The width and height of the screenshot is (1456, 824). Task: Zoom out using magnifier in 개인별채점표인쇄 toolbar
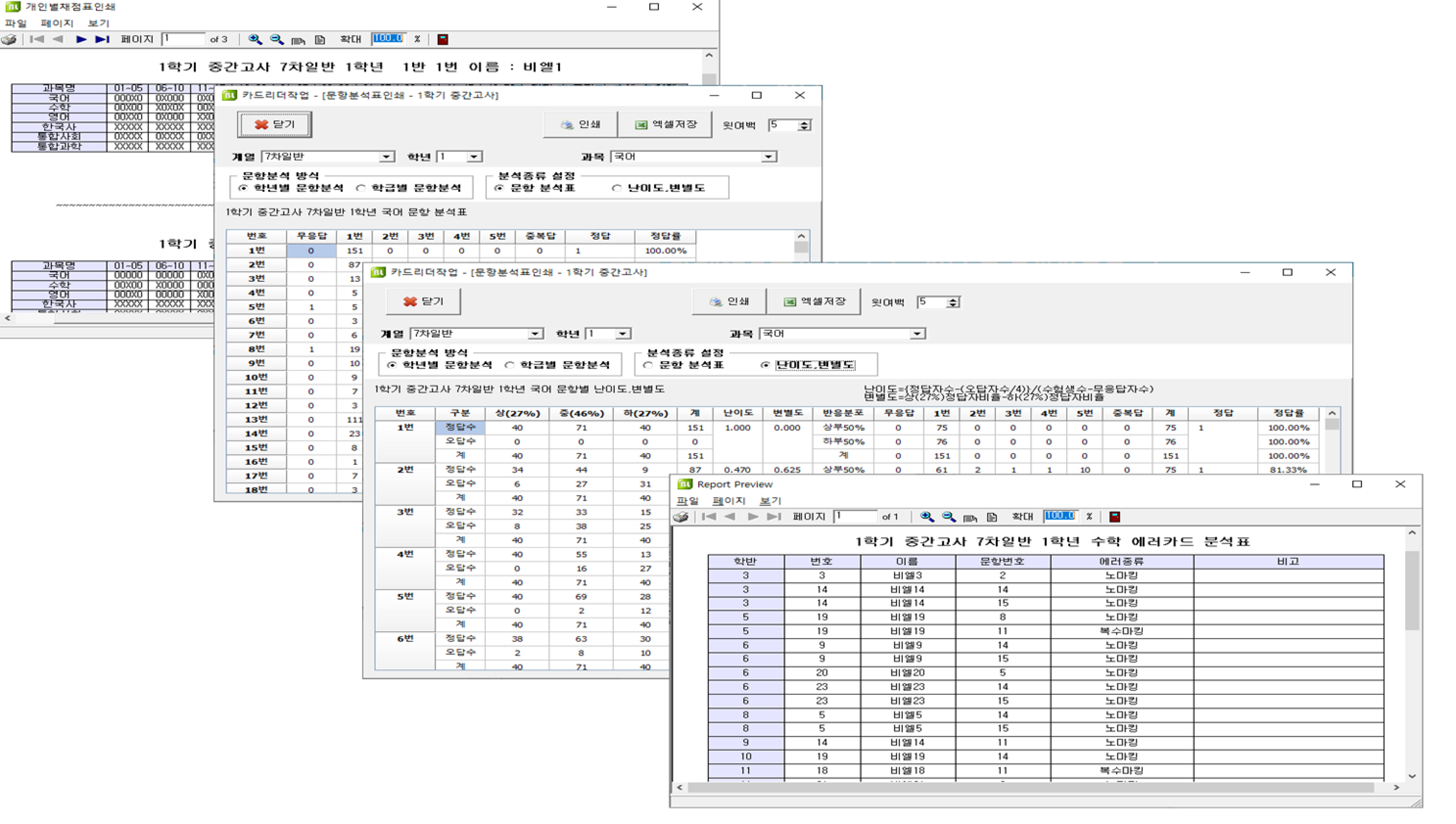coord(277,39)
